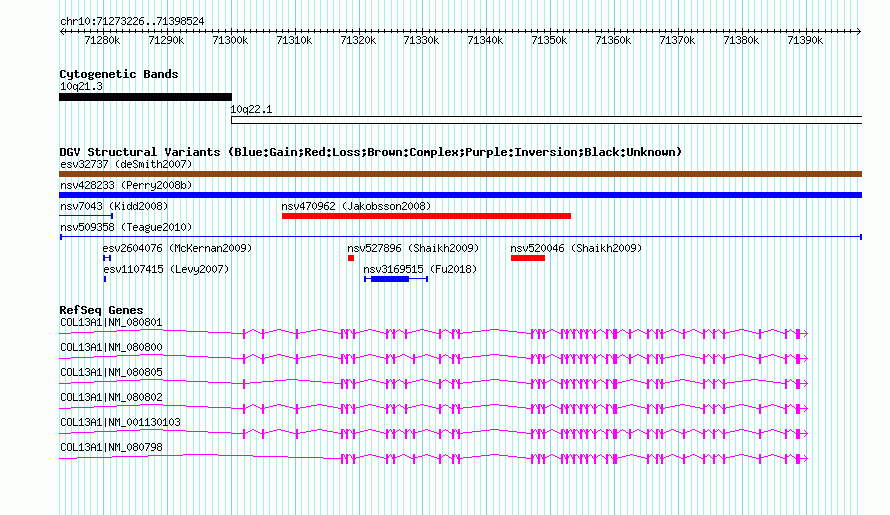The height and width of the screenshot is (515, 890).
Task: Open the COL13A1|NM_080800 transcript label
Action: click(111, 348)
